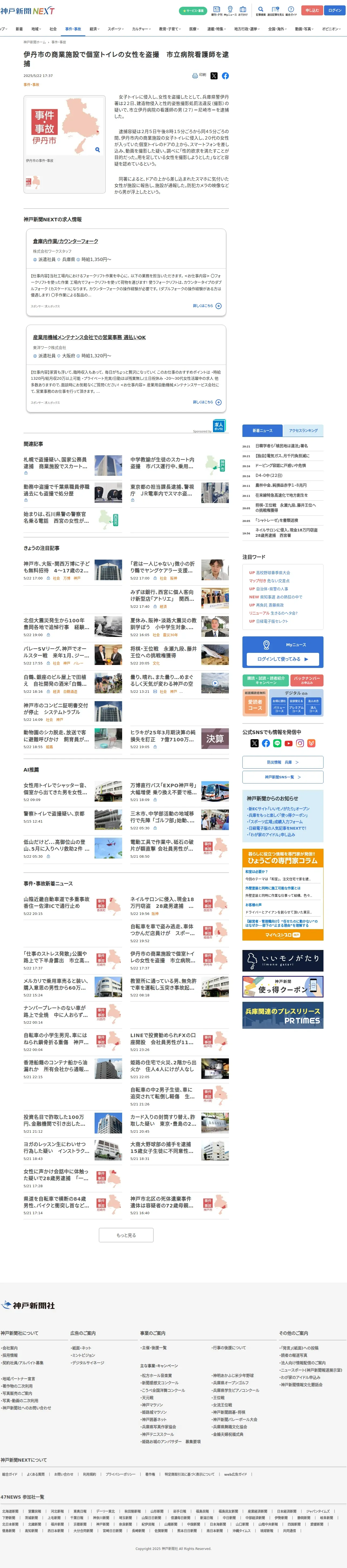Open the 防災情報 兵庫 link
347x1568 pixels.
click(x=283, y=762)
